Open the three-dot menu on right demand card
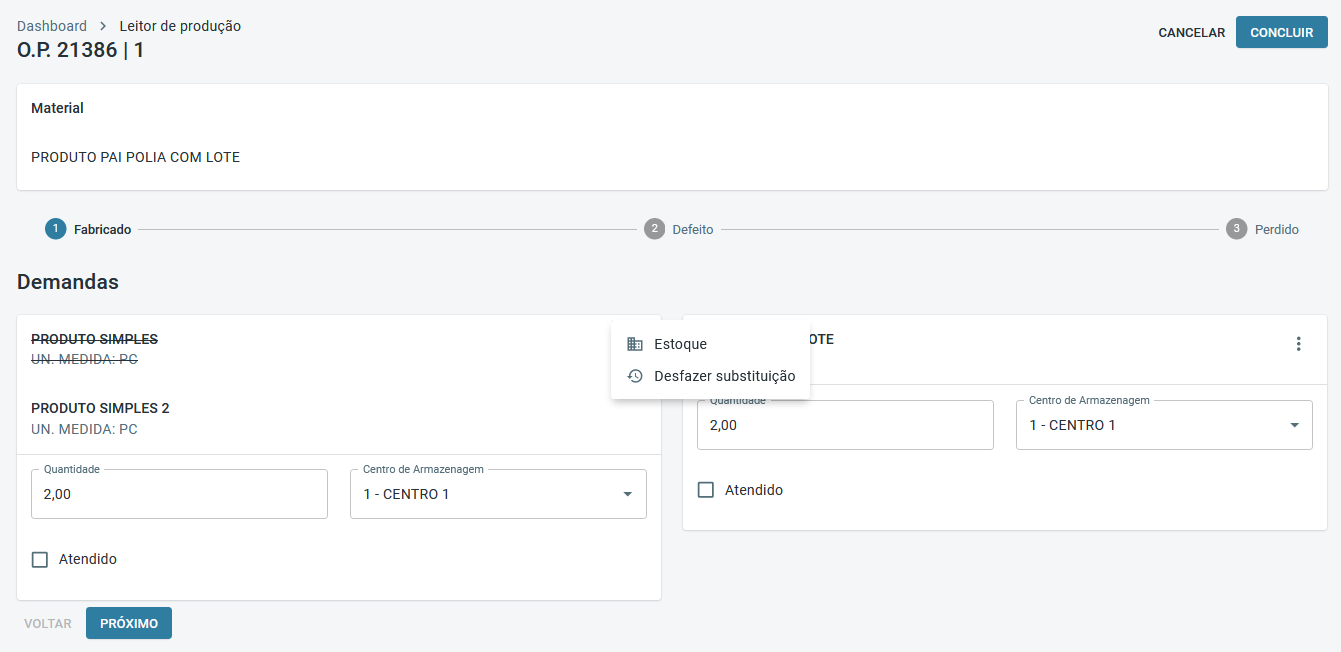 (1298, 344)
